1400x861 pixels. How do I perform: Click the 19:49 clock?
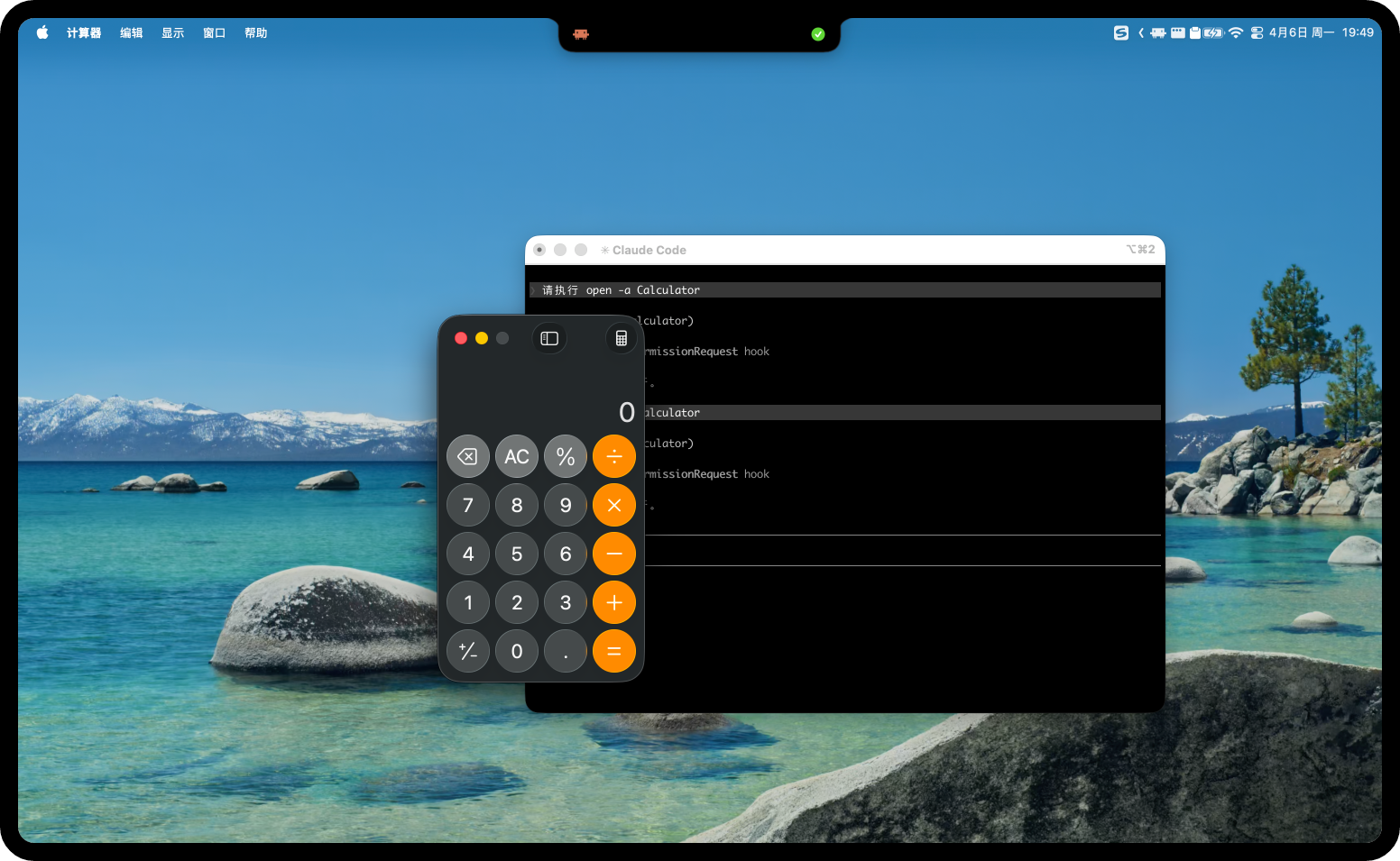pos(1358,32)
